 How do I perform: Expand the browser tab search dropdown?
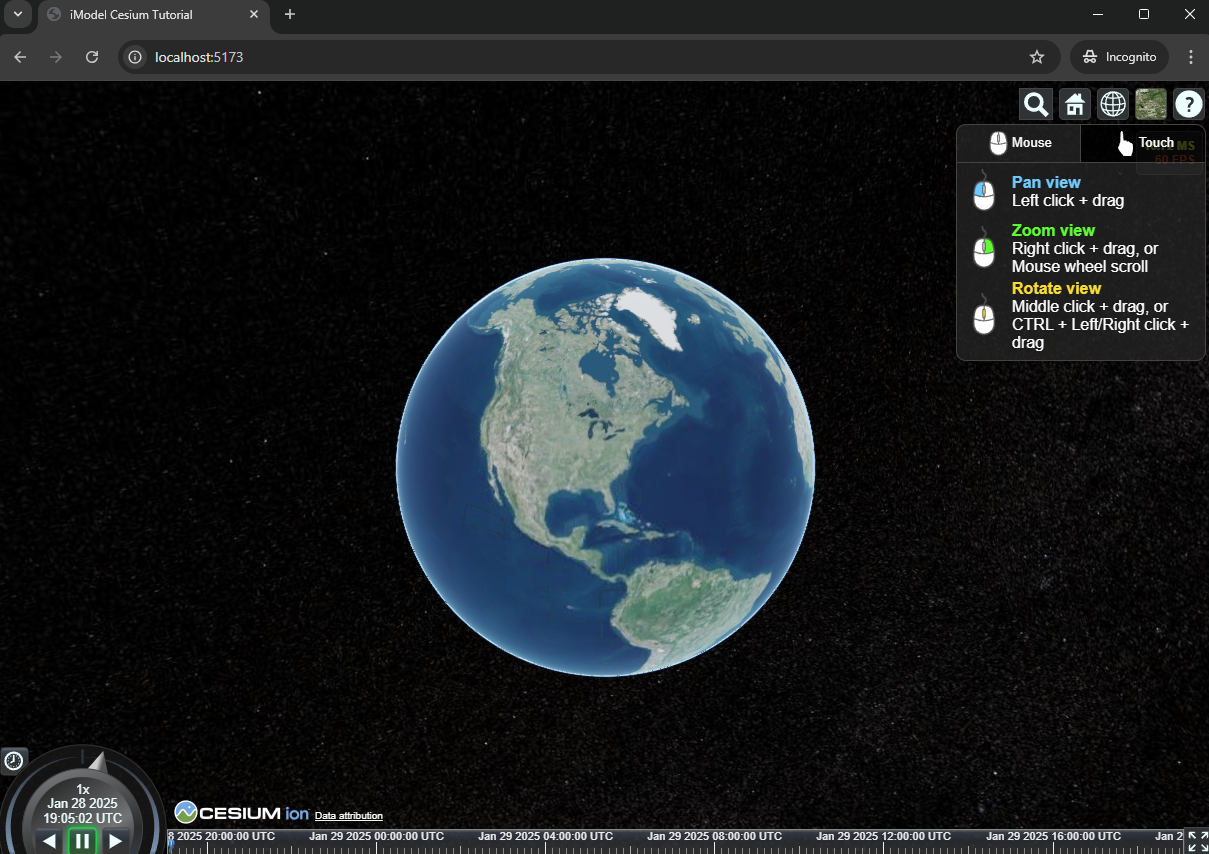pos(17,14)
